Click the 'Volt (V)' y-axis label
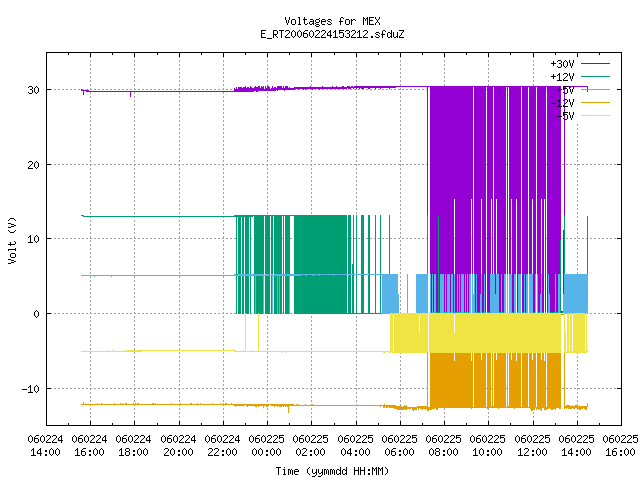The image size is (640, 480). tap(12, 240)
